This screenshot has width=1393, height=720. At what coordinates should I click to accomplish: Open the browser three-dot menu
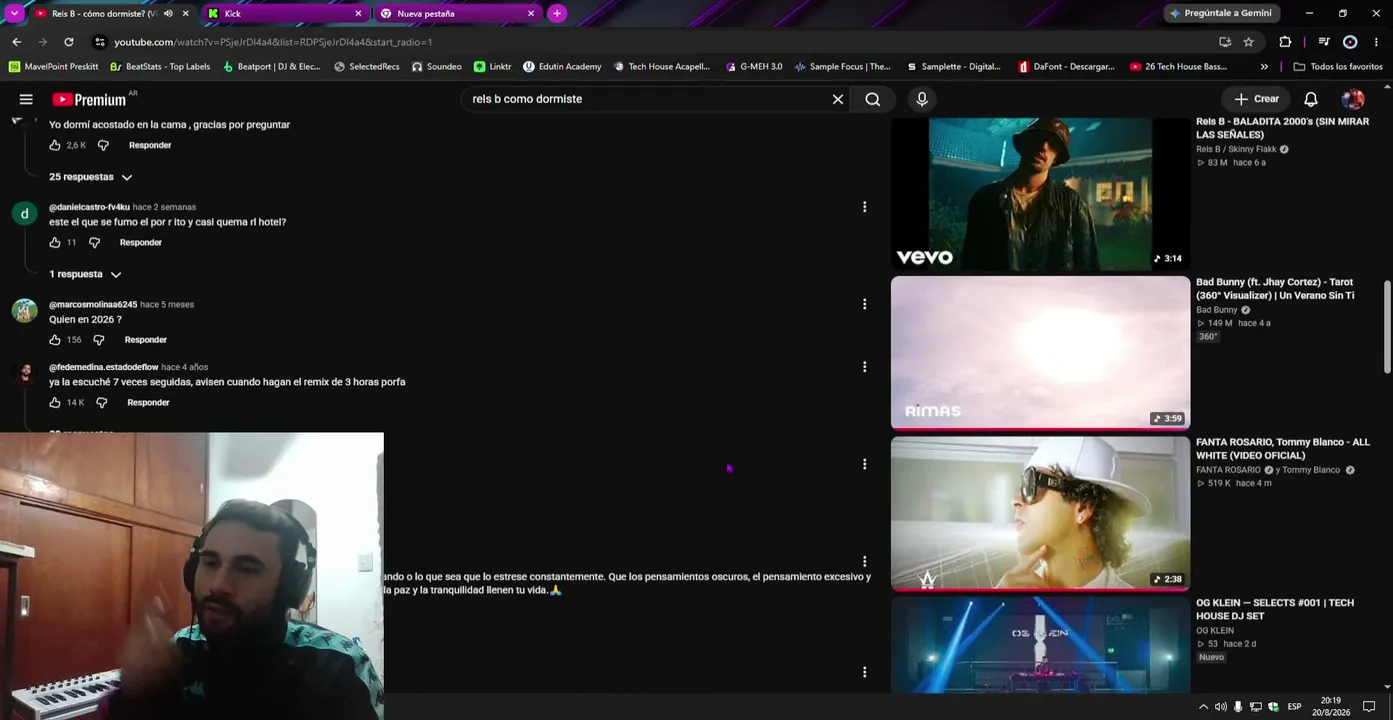[x=1377, y=42]
